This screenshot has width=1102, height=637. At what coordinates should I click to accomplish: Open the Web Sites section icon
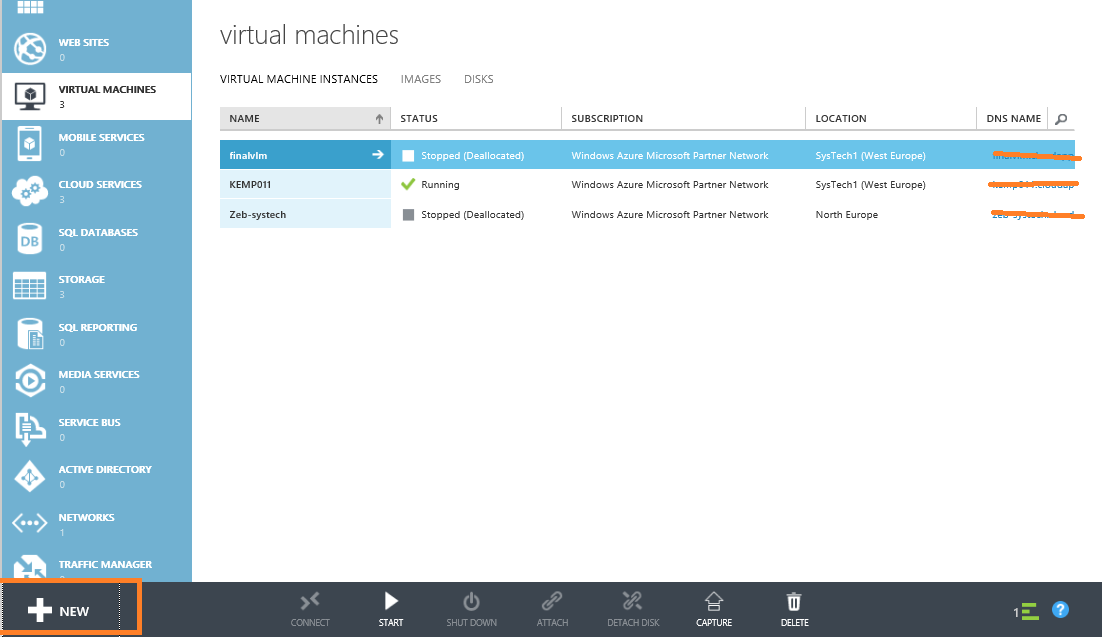[x=30, y=49]
